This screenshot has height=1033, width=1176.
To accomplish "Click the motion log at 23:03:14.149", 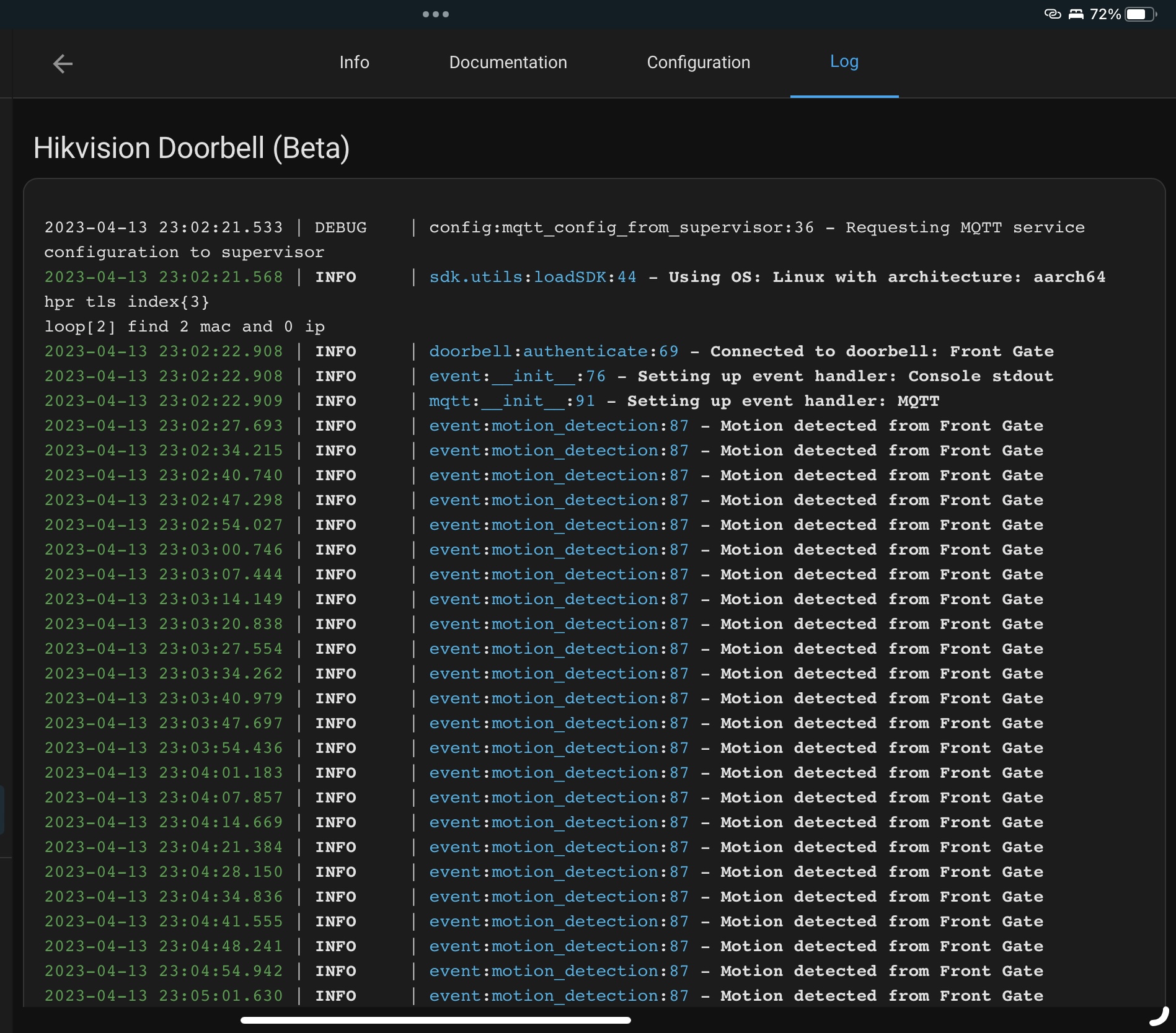I will point(544,599).
